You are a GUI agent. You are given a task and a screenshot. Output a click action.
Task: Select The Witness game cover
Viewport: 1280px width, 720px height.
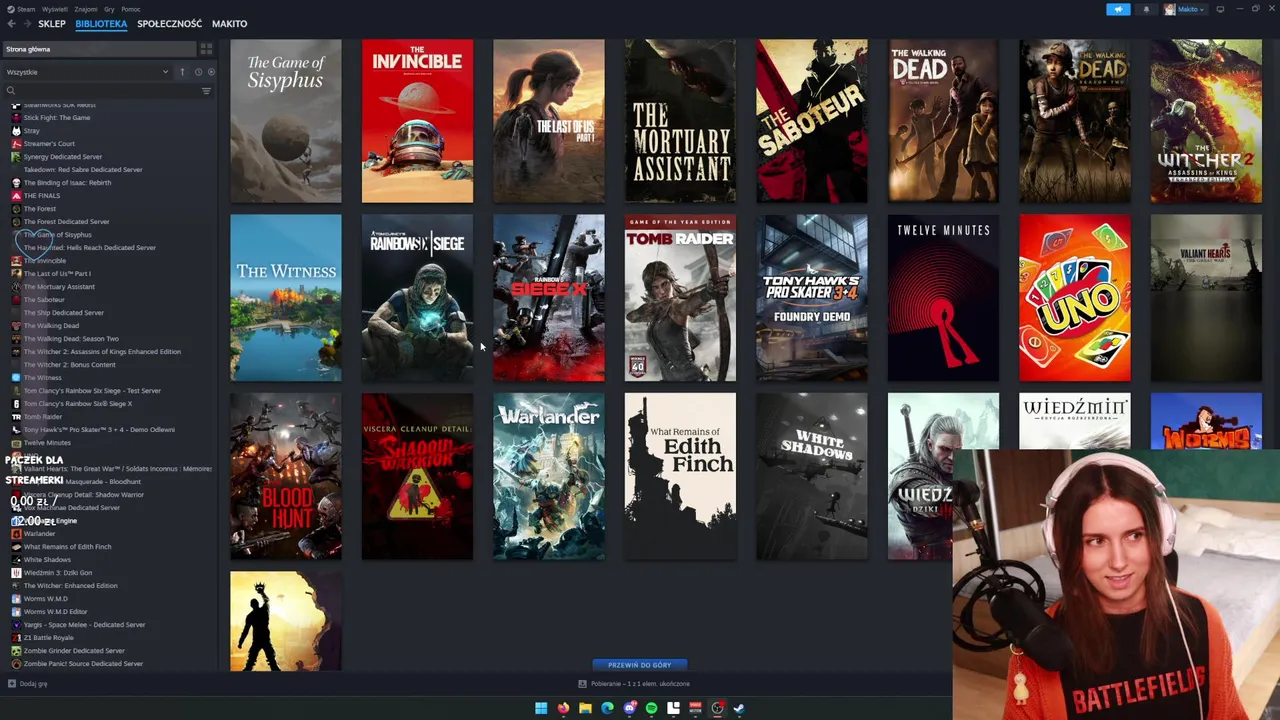[x=286, y=298]
